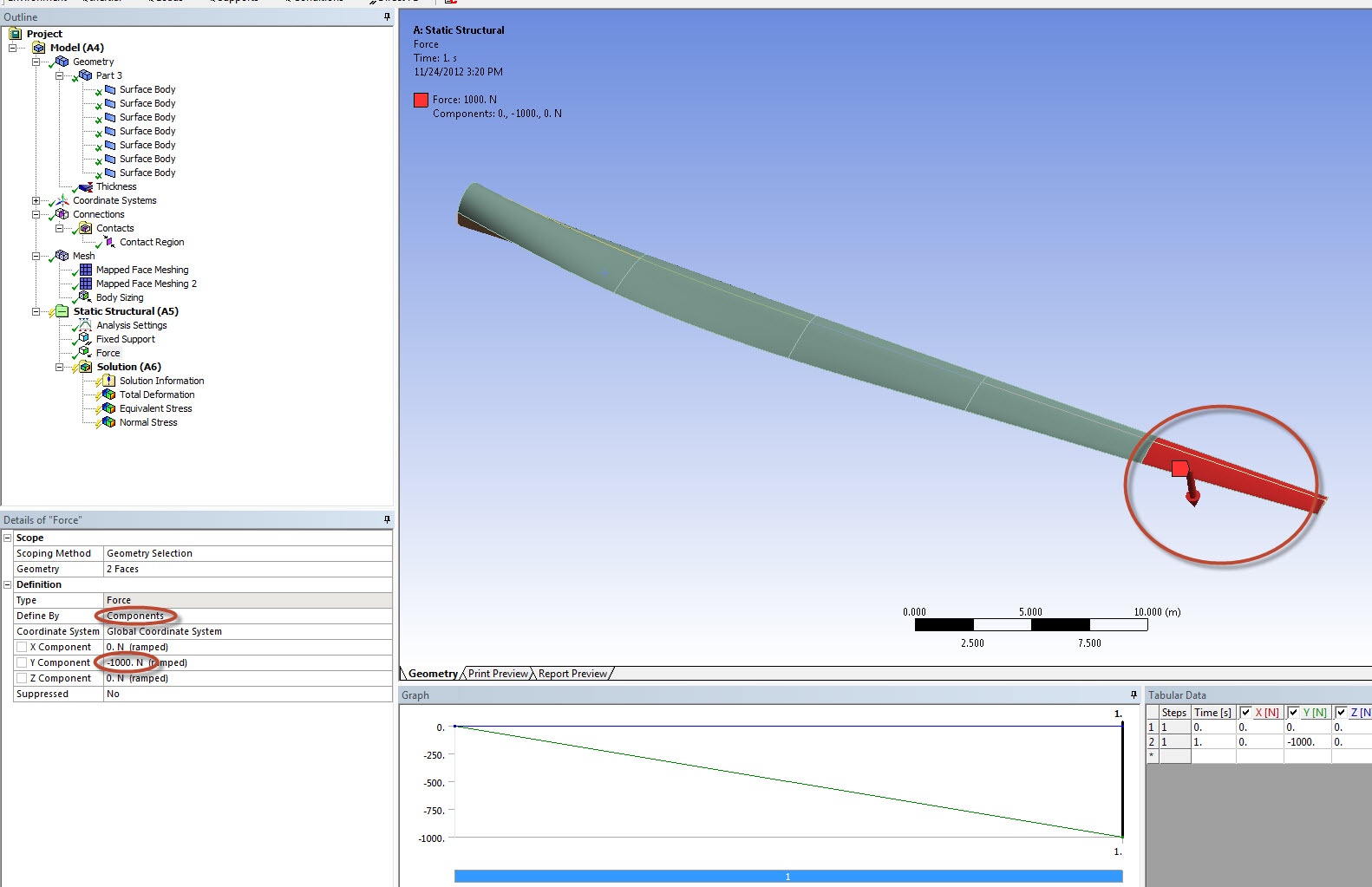
Task: Select the Equivalent Stress result icon
Action: pos(109,408)
